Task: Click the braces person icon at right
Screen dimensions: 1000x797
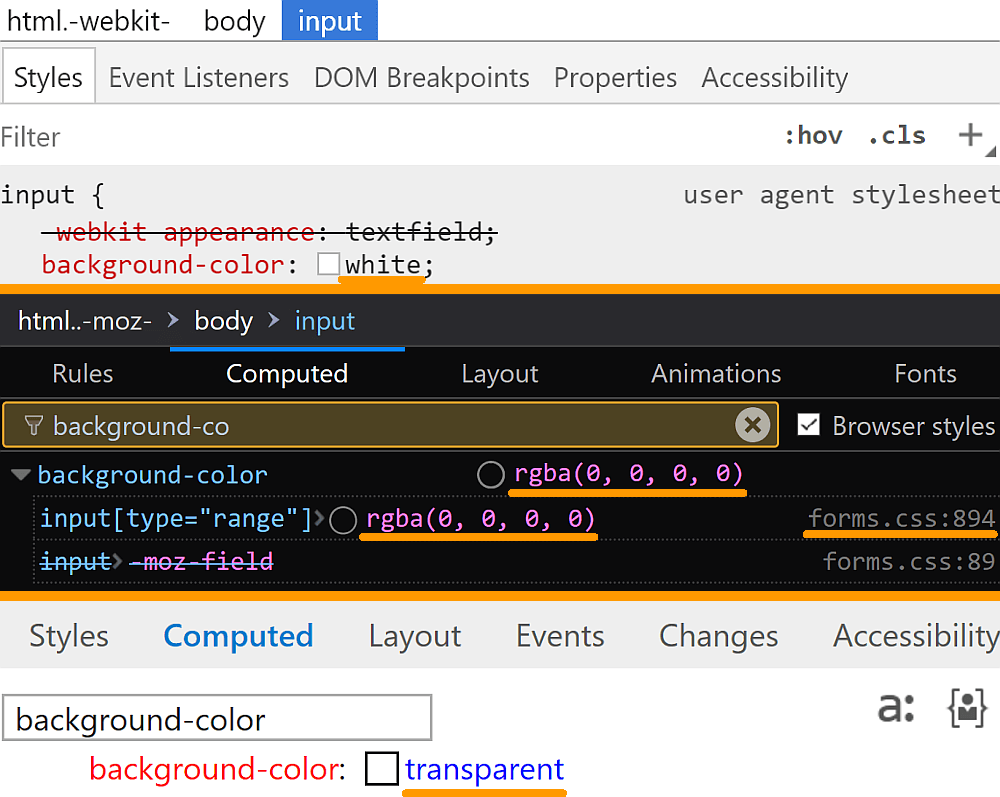Action: point(966,708)
